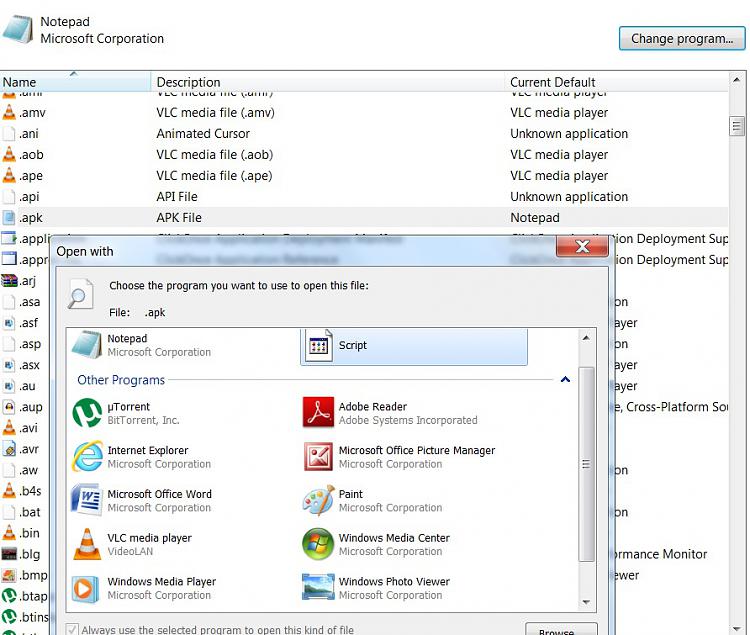Choose the Windows Media Center icon
Viewport: 750px width, 635px height.
click(318, 544)
